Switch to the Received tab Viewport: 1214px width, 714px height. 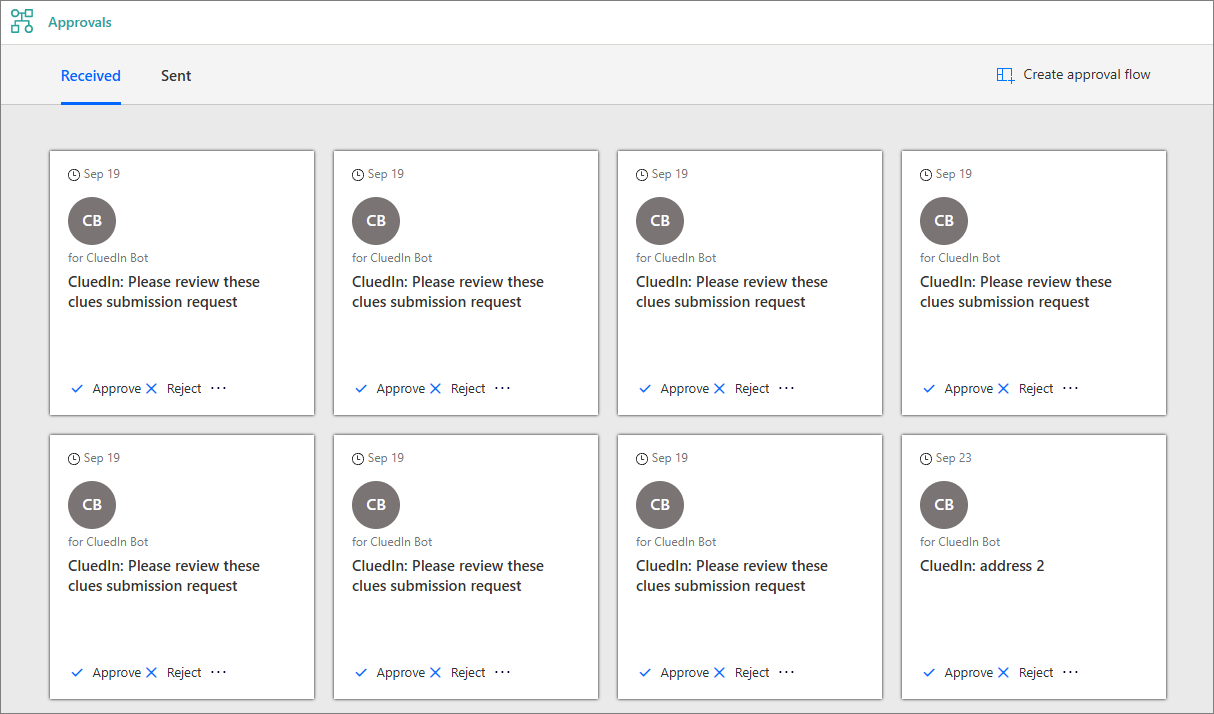pyautogui.click(x=91, y=76)
